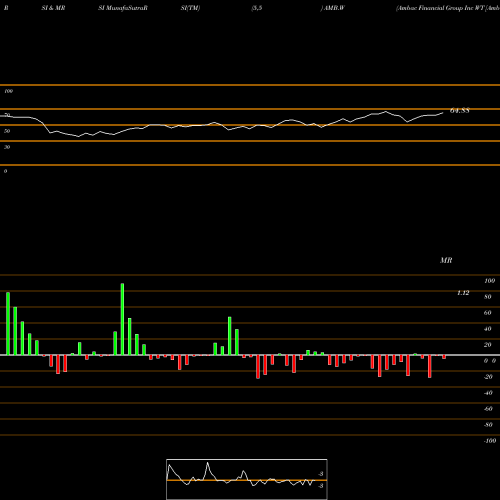The width and height of the screenshot is (500, 500).
Task: Open the mini overview chart thumbnail
Action: click(247, 479)
